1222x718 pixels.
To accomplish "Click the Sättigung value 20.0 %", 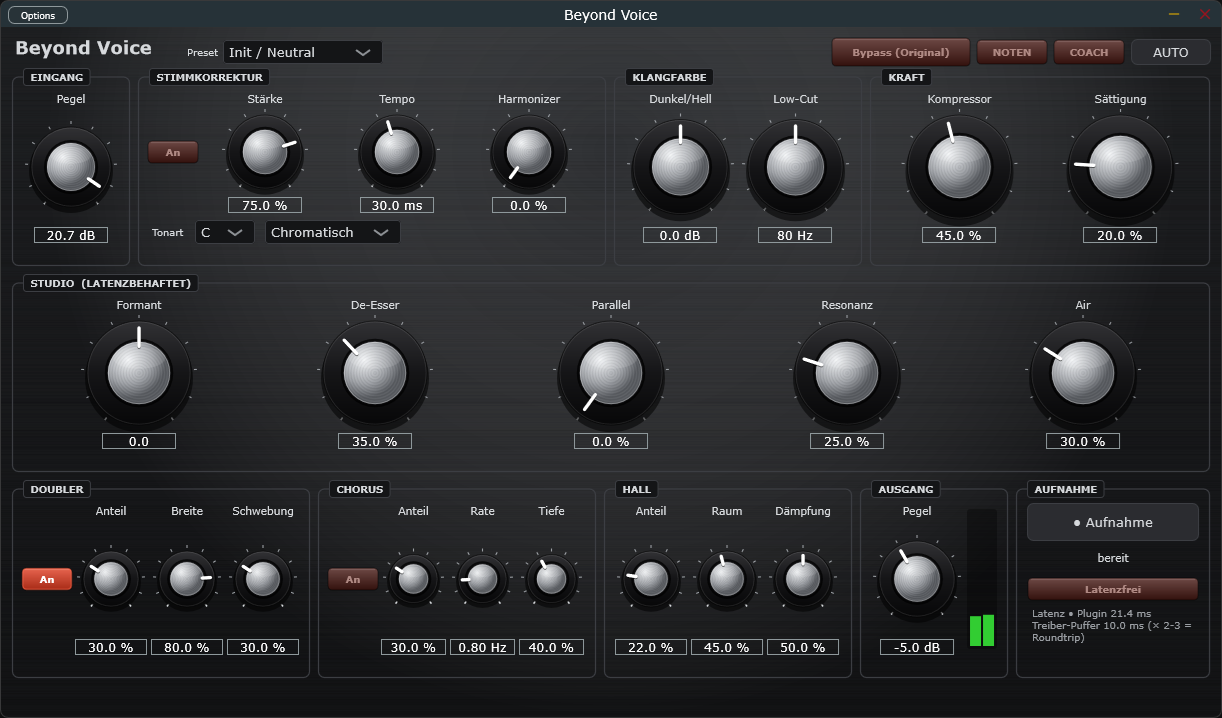I will coord(1120,235).
